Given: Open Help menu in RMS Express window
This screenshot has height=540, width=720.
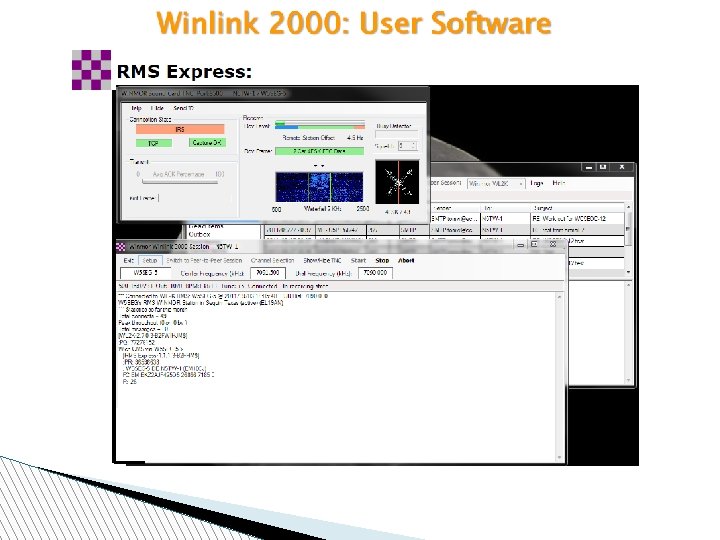Looking at the screenshot, I should pyautogui.click(x=558, y=183).
